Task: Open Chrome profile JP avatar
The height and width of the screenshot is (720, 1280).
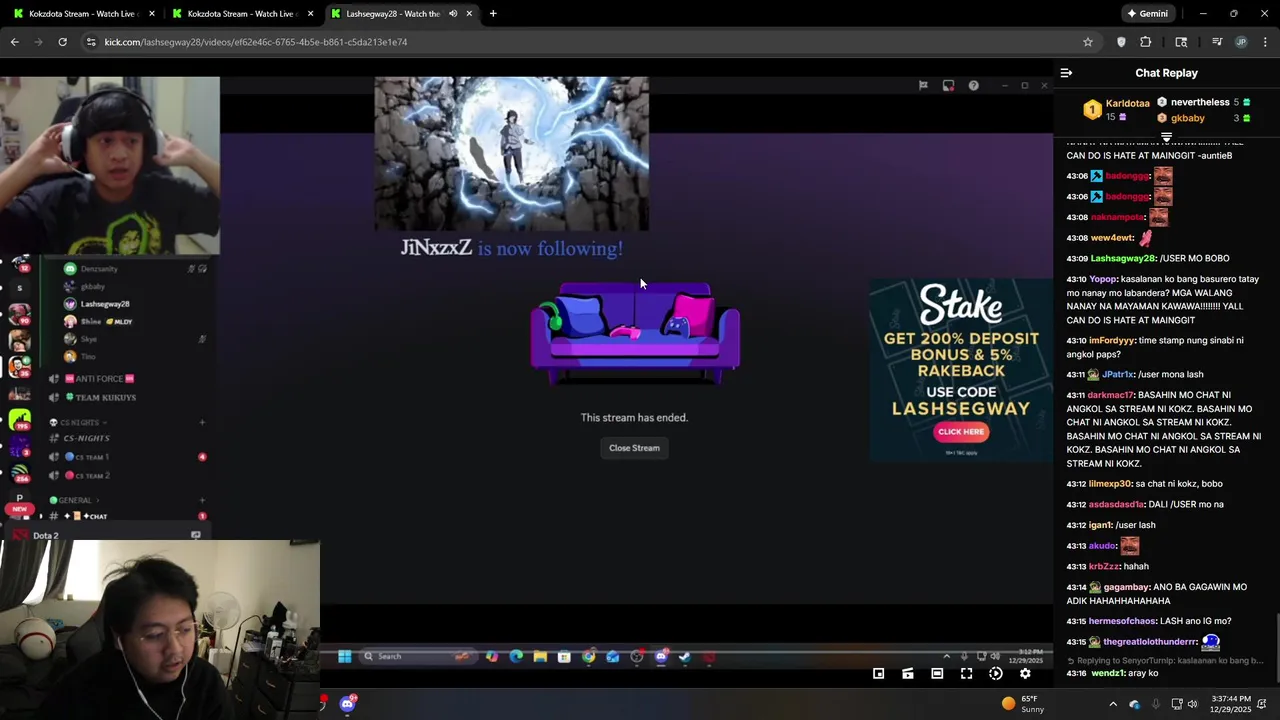Action: [1241, 42]
